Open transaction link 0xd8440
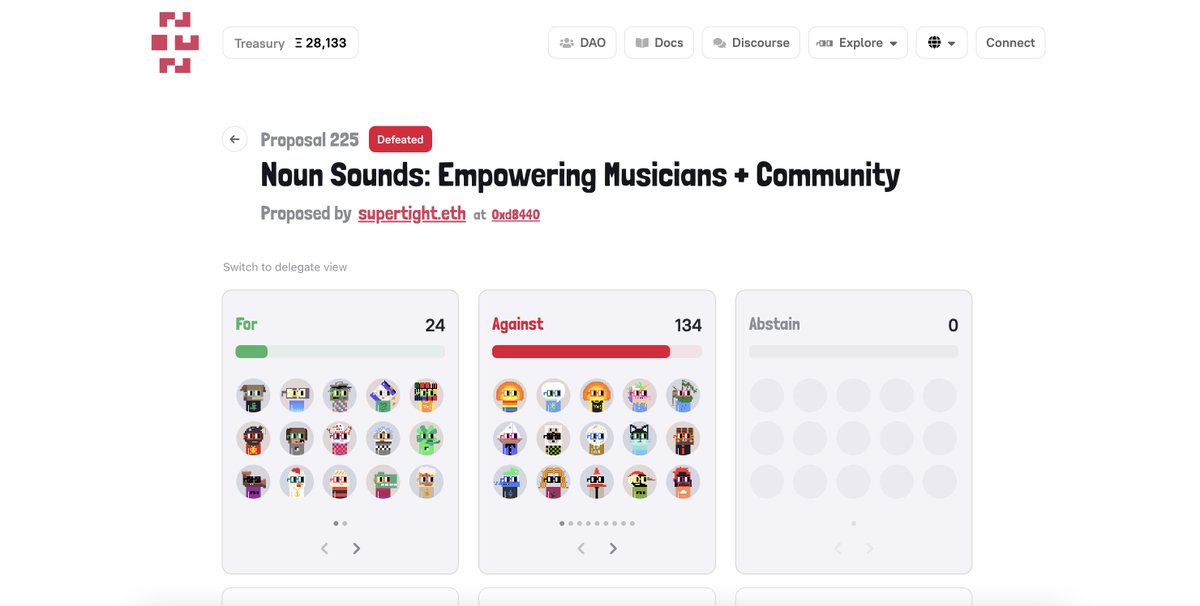 516,214
